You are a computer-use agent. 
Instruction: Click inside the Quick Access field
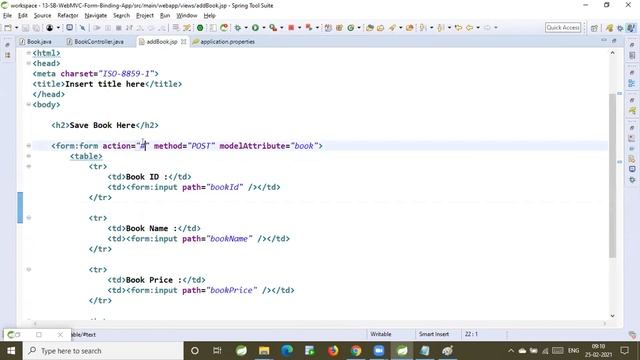click(563, 27)
